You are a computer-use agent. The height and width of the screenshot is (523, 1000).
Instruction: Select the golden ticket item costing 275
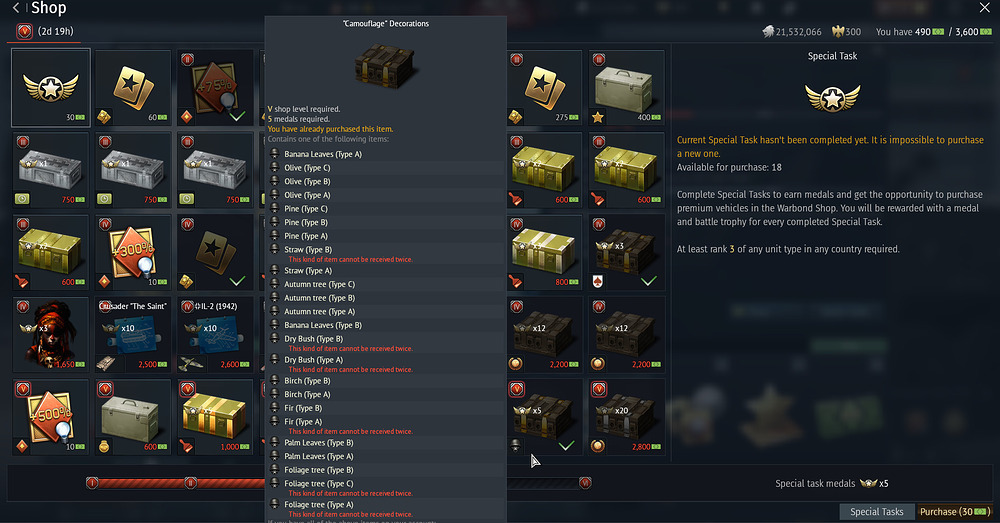tap(544, 87)
